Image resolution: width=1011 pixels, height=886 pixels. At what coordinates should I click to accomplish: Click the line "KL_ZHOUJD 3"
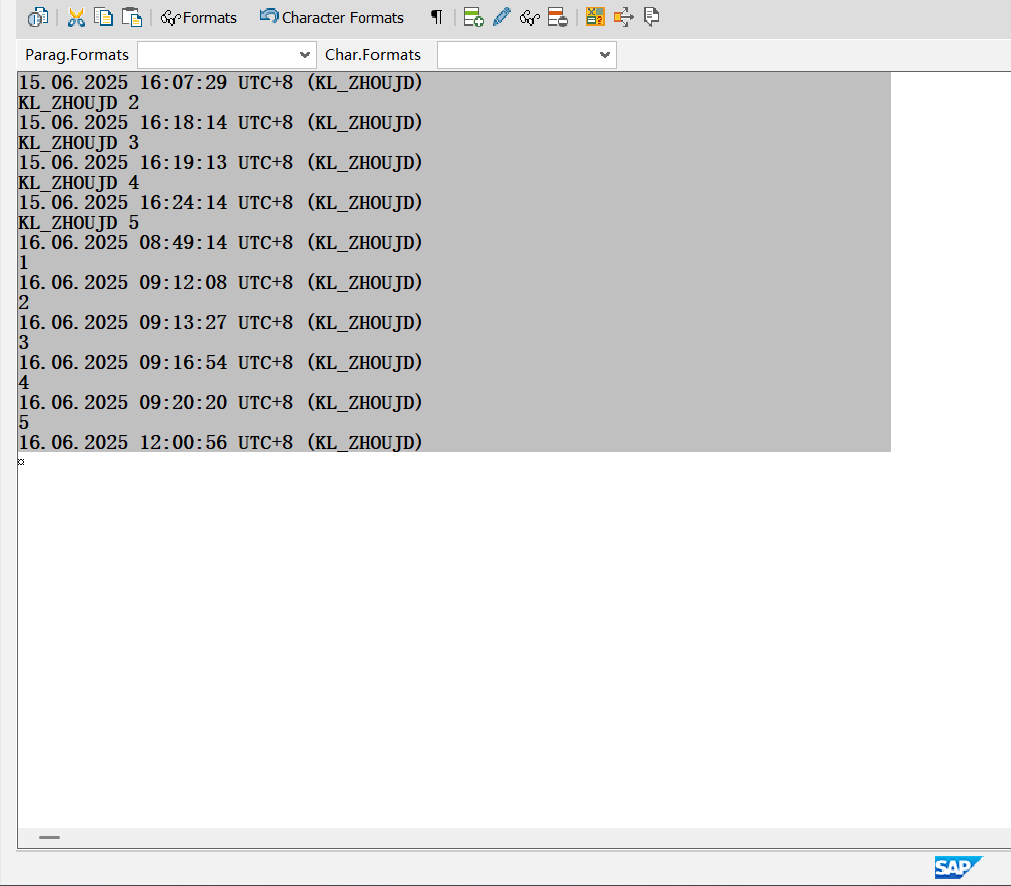pos(79,143)
